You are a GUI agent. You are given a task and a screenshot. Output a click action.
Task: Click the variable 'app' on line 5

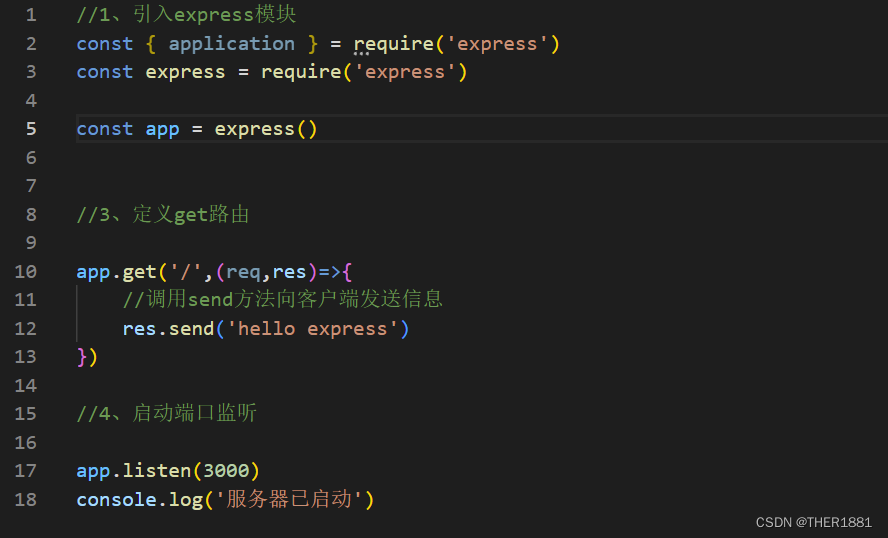(x=163, y=130)
